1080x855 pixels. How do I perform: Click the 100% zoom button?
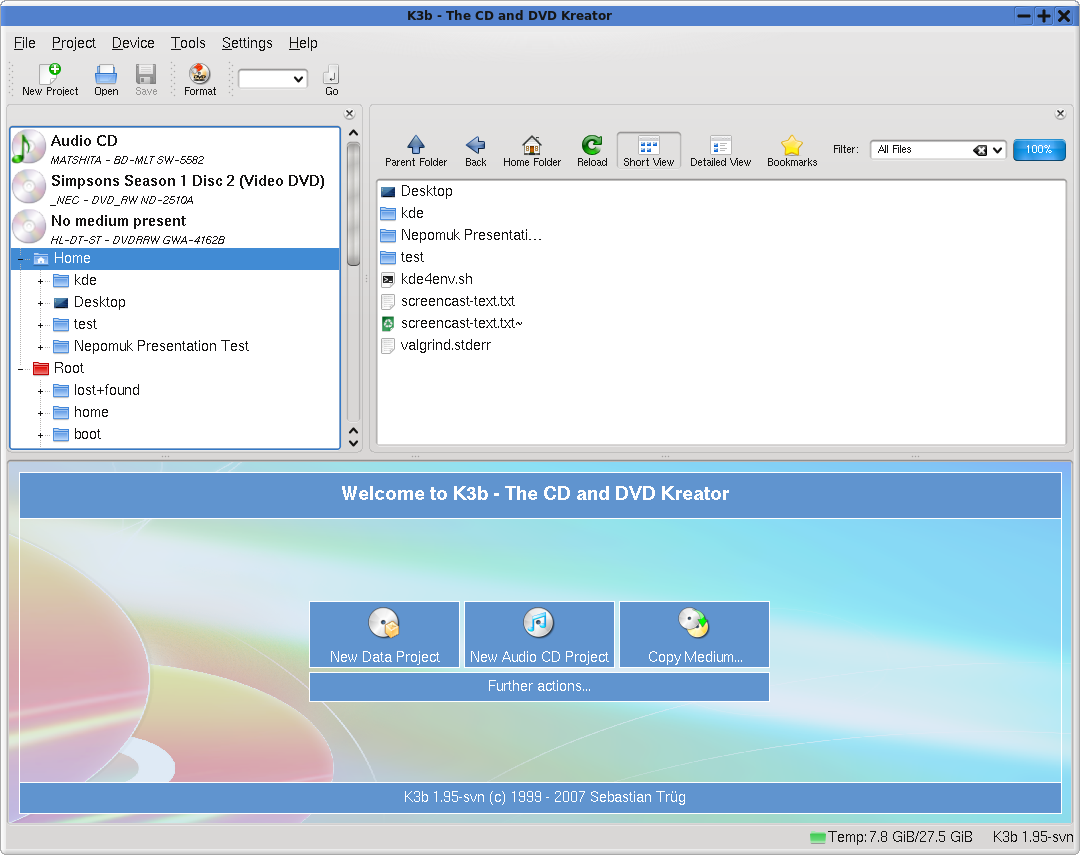point(1039,150)
